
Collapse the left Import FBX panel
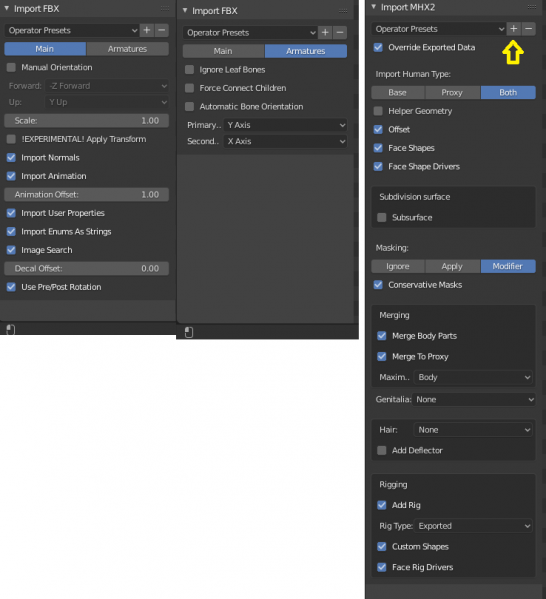6,8
